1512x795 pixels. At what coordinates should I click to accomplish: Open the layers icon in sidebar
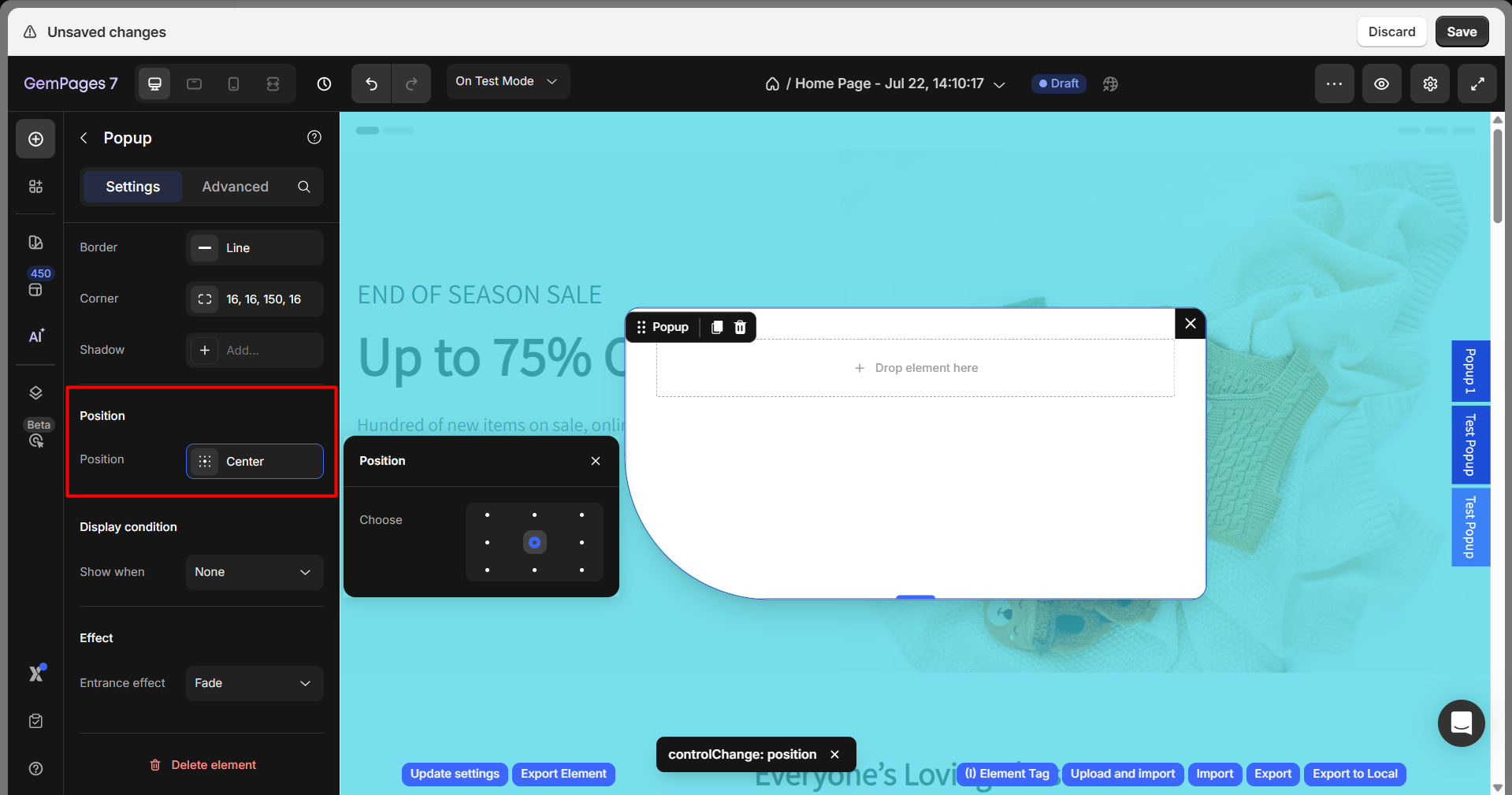tap(35, 392)
